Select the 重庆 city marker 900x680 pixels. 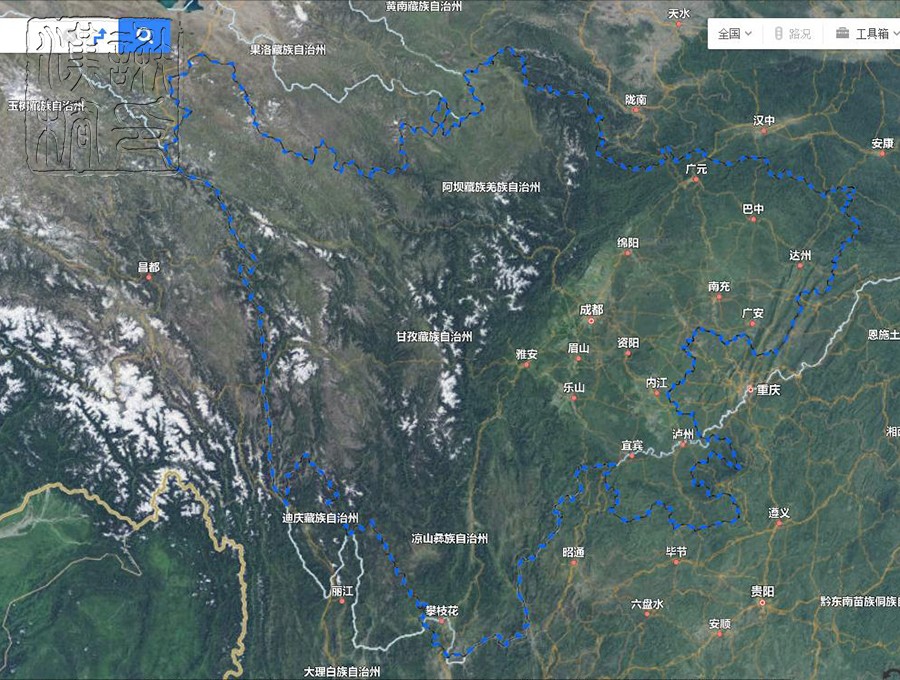[x=750, y=389]
